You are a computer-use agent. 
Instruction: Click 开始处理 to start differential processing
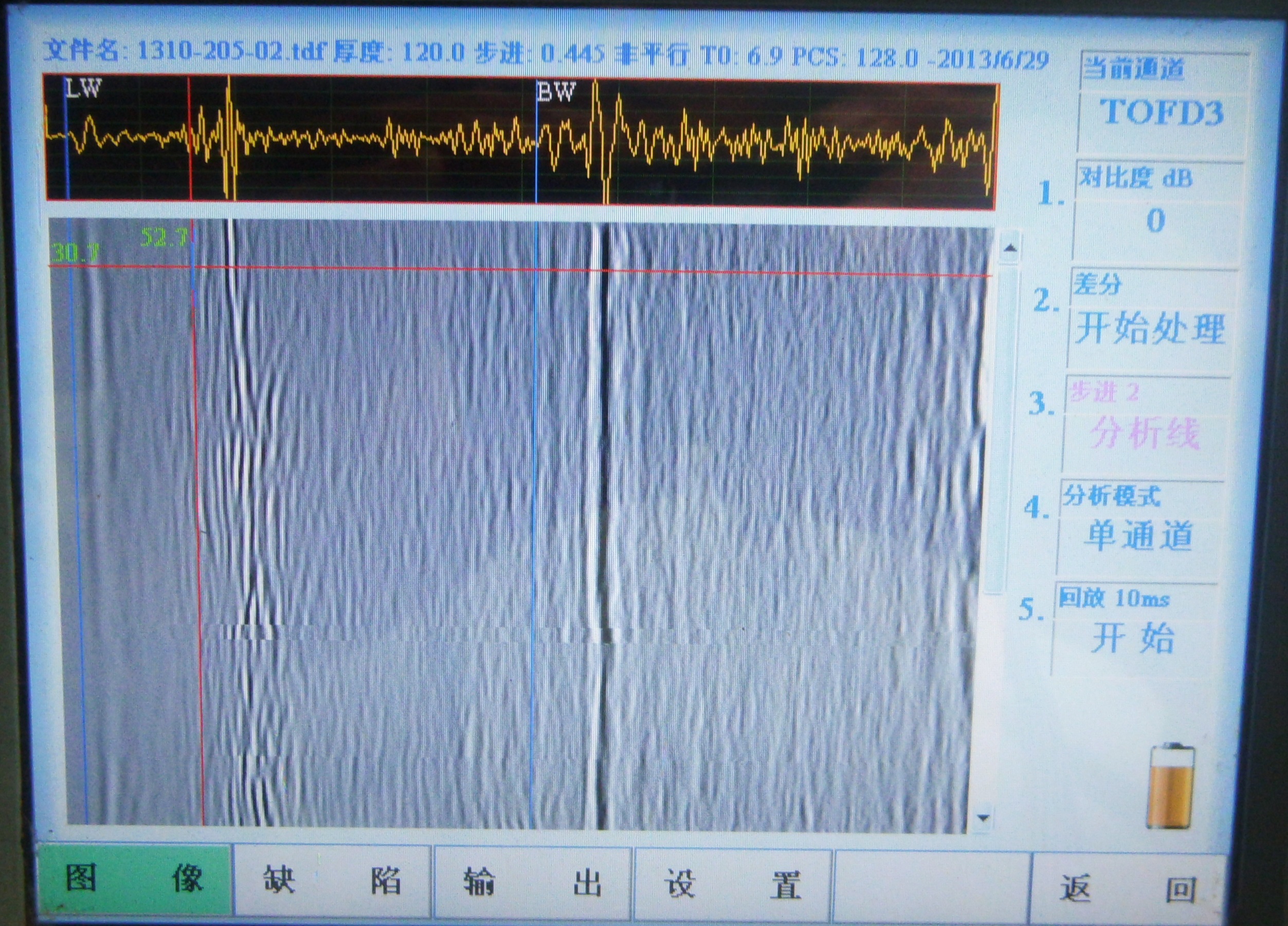(1150, 329)
